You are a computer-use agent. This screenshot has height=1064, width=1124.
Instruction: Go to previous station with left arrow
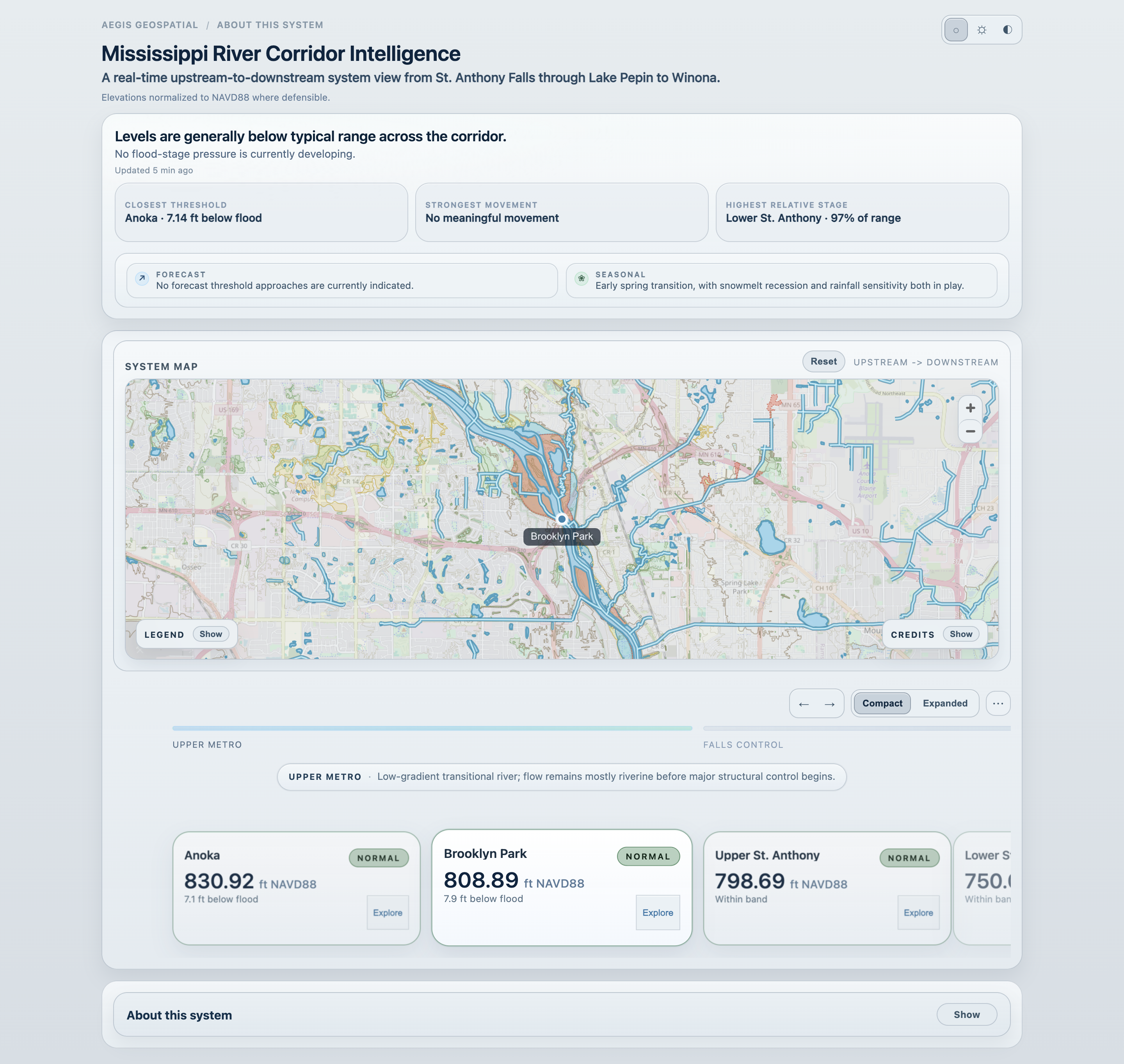(x=804, y=704)
